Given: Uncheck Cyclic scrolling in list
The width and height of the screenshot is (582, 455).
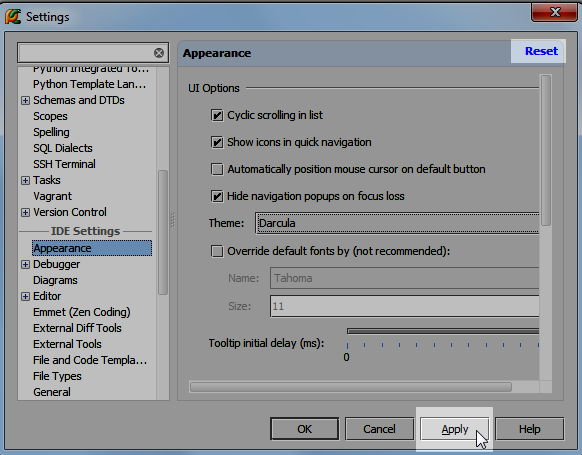Looking at the screenshot, I should (x=217, y=115).
